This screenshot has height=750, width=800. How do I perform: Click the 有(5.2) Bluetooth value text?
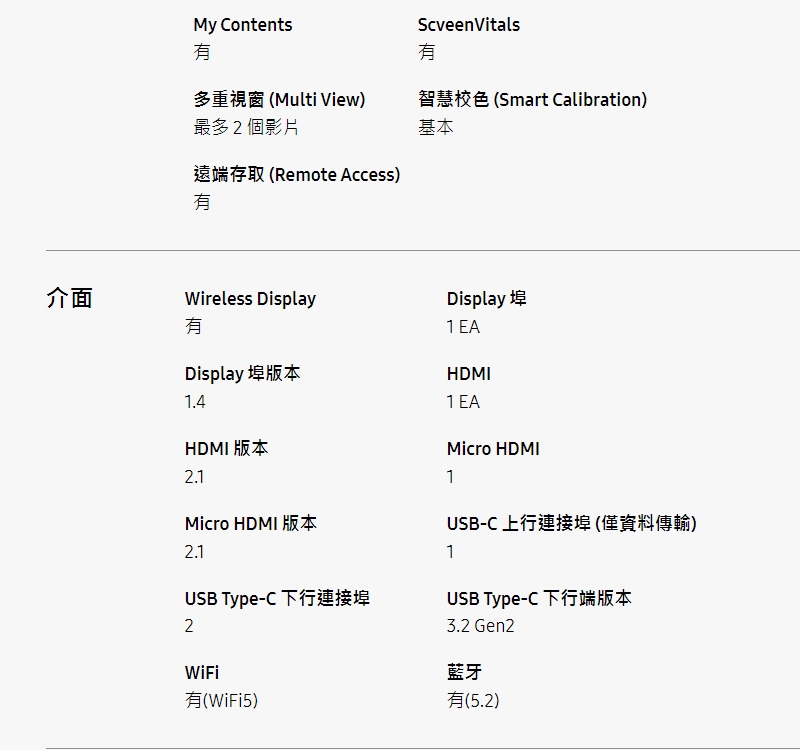(x=472, y=701)
